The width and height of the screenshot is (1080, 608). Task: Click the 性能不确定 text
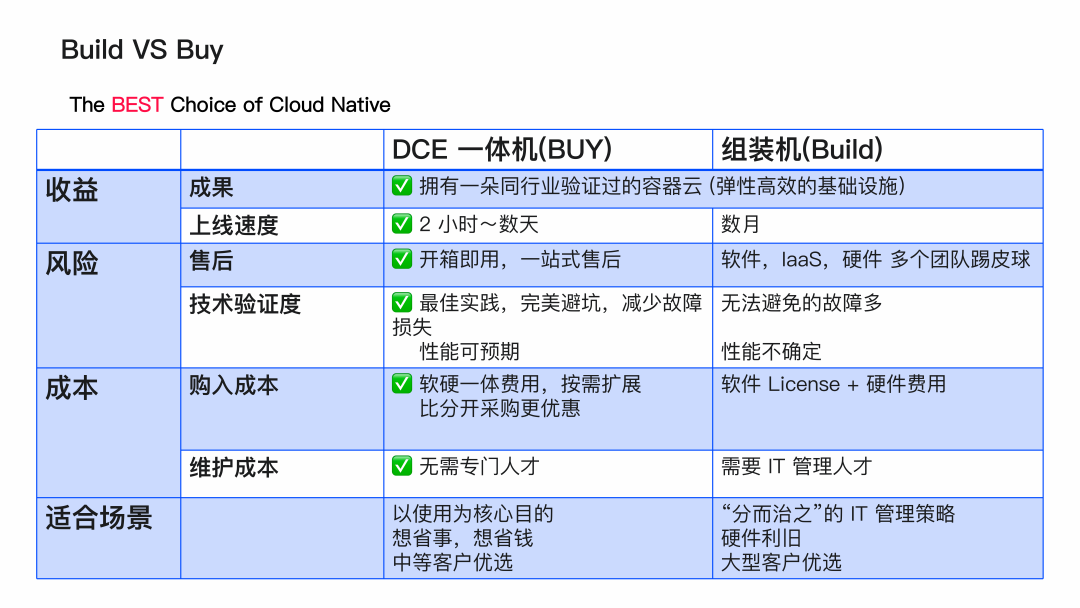771,351
